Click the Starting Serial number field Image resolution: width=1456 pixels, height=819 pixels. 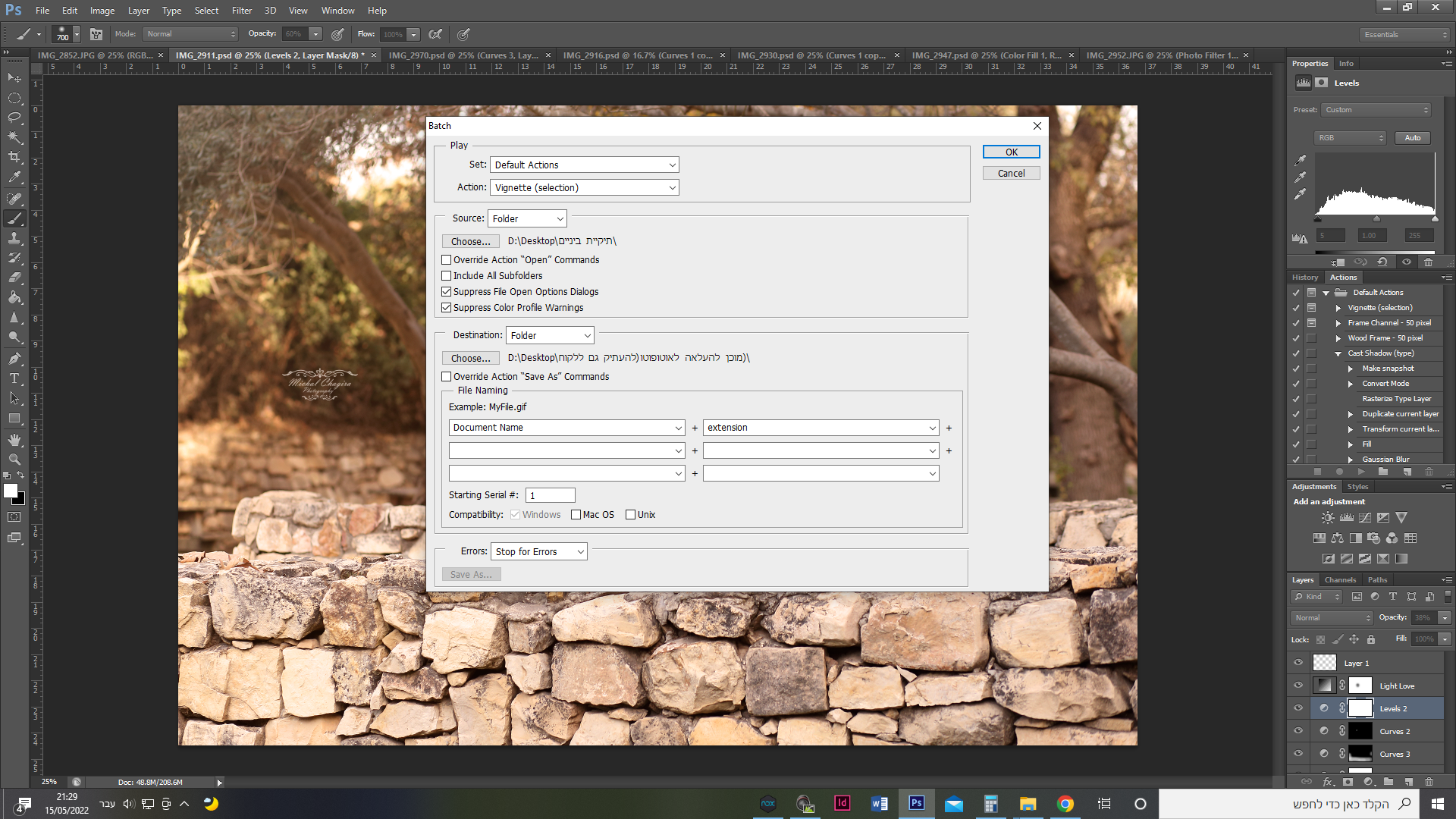coord(550,496)
